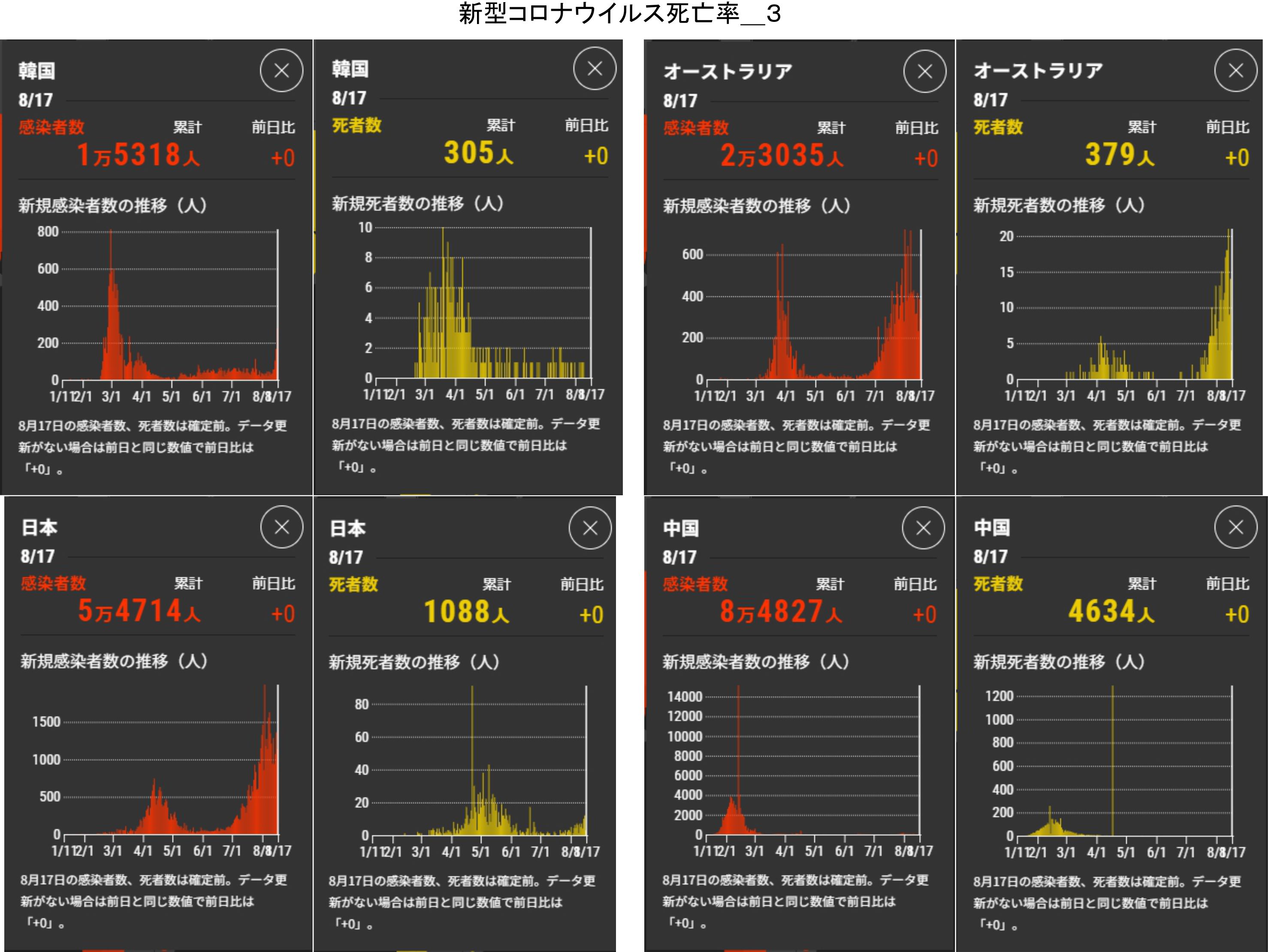
Task: Close the 日本 感染者数 panel
Action: (281, 527)
